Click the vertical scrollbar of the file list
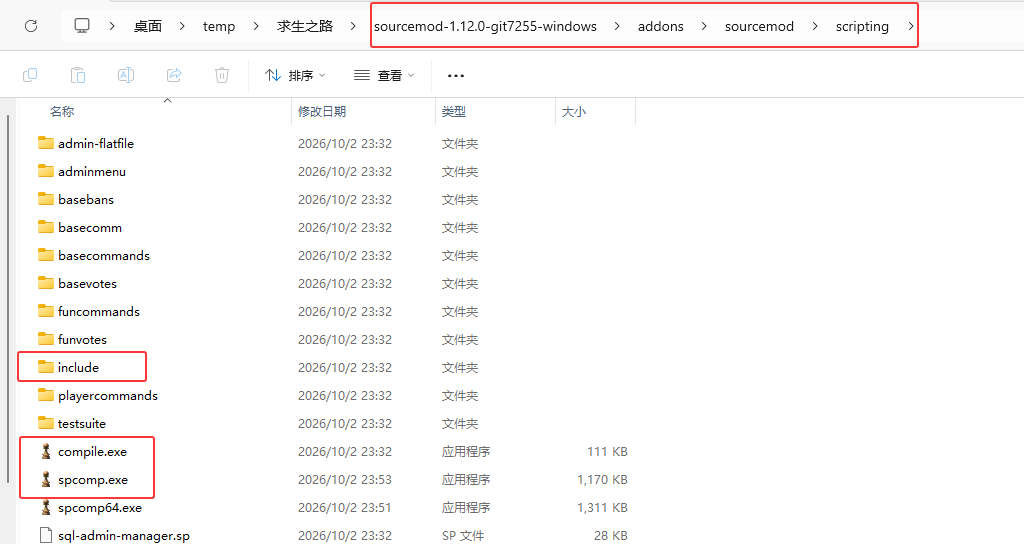Image resolution: width=1024 pixels, height=544 pixels. coord(8,298)
